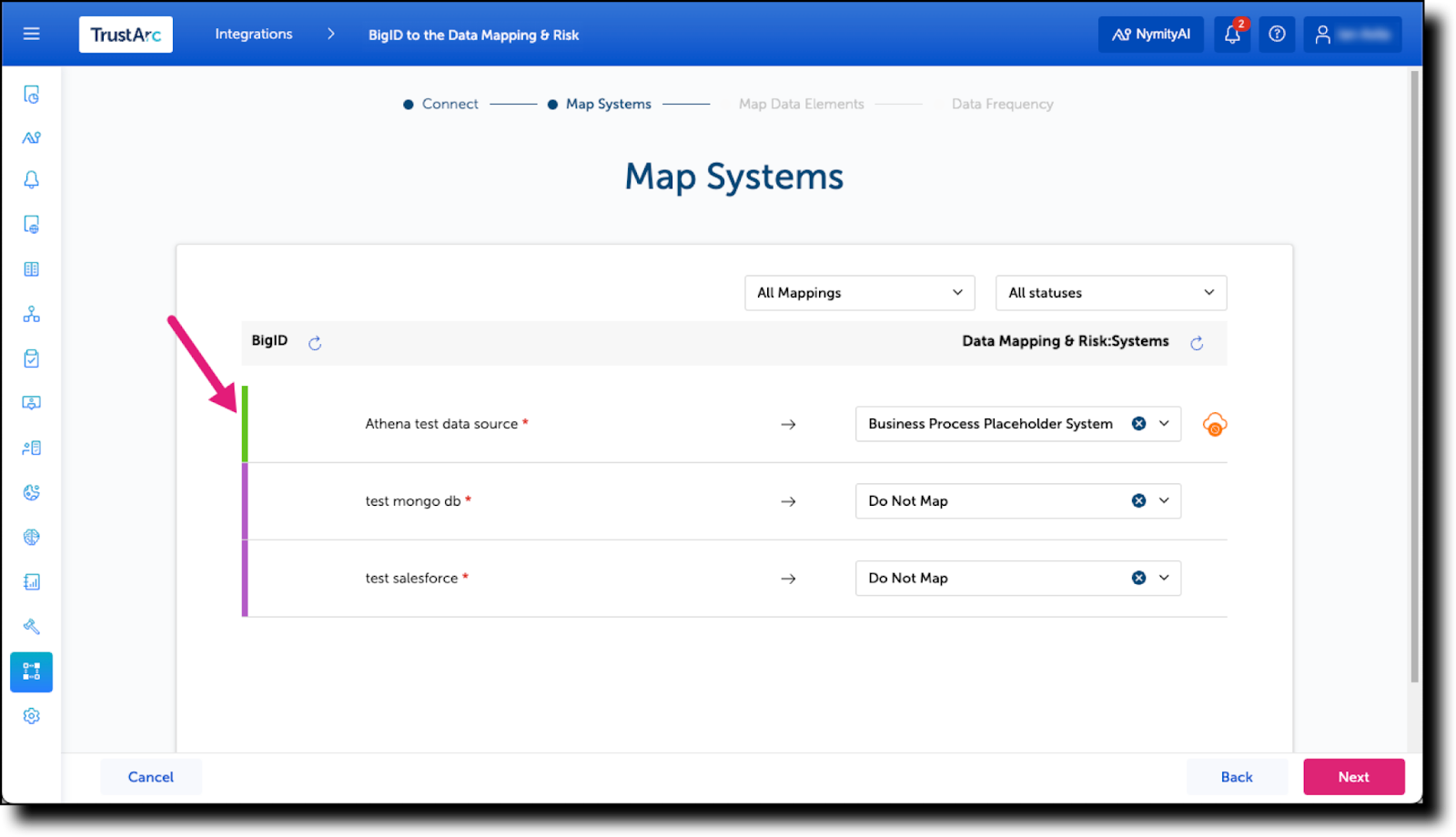Click the Next button
The width and height of the screenshot is (1456, 837).
(1353, 776)
